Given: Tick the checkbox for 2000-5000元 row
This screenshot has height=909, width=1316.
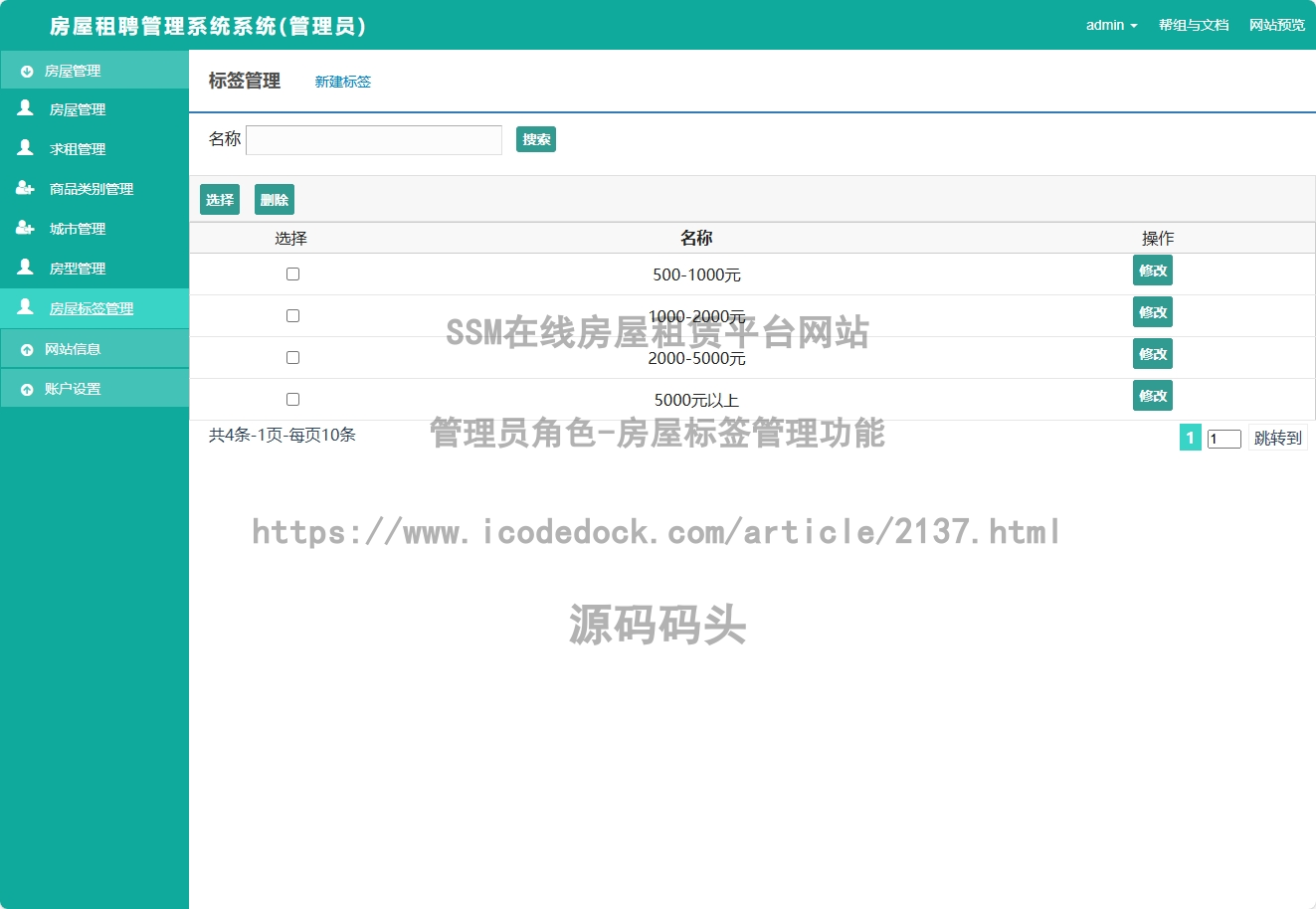Looking at the screenshot, I should coord(292,357).
